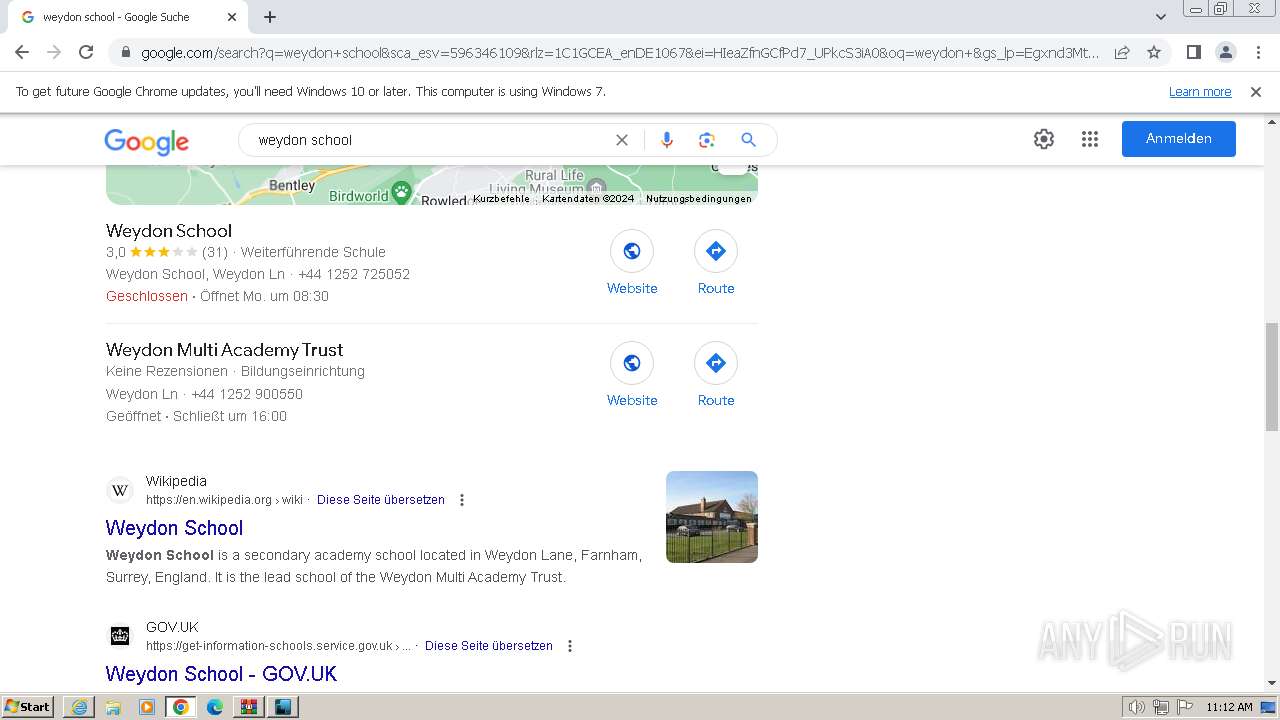Open more options for GOV.UK result

pos(570,646)
